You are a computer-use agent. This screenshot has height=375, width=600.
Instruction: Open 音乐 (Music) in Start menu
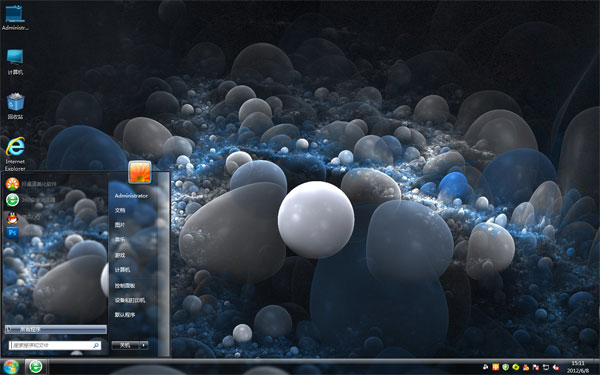tap(120, 240)
